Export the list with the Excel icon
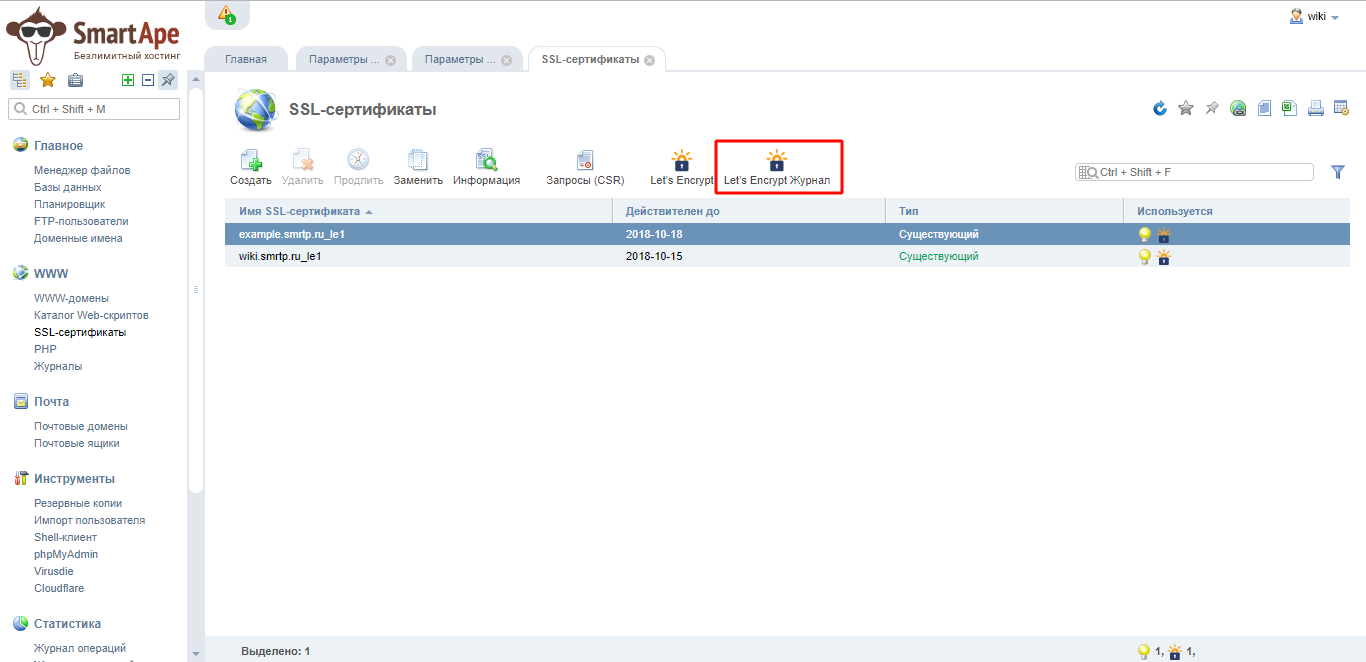The image size is (1366, 662). click(x=1290, y=108)
